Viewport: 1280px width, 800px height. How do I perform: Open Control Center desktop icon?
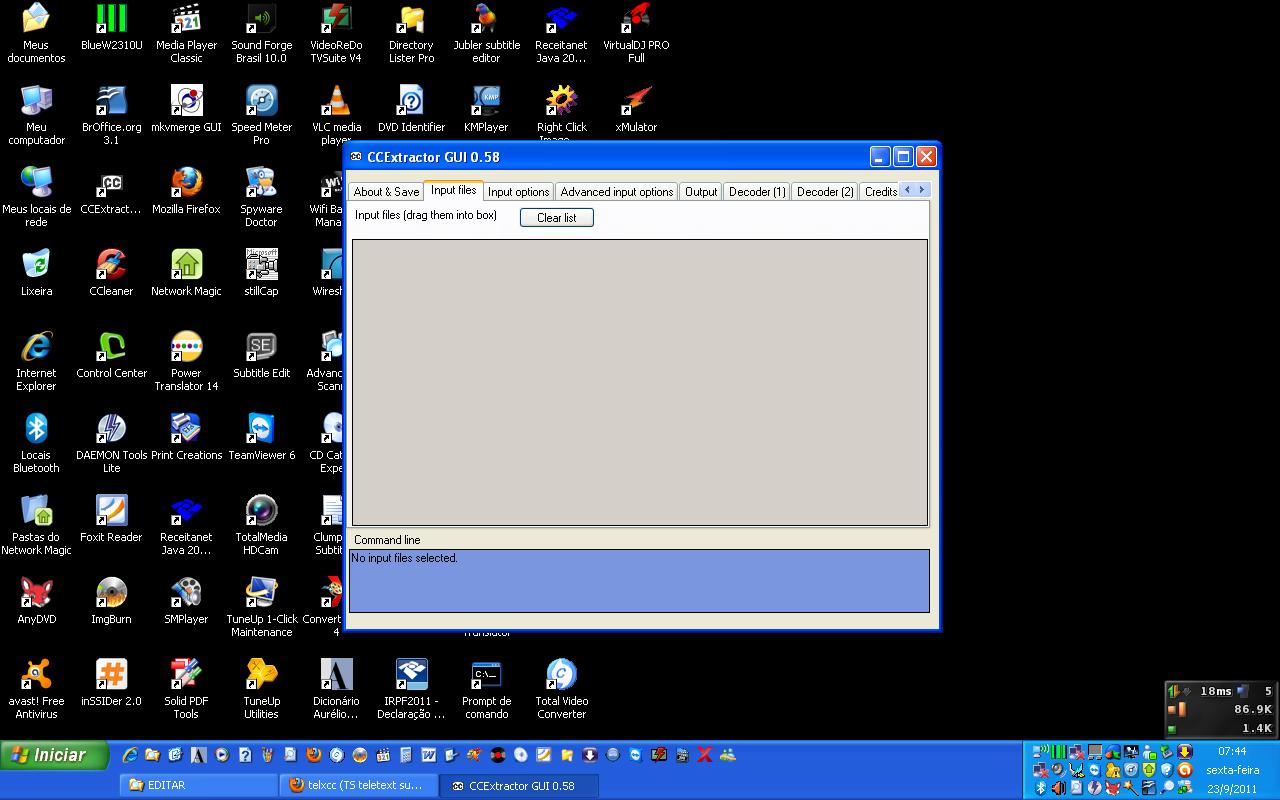[111, 355]
